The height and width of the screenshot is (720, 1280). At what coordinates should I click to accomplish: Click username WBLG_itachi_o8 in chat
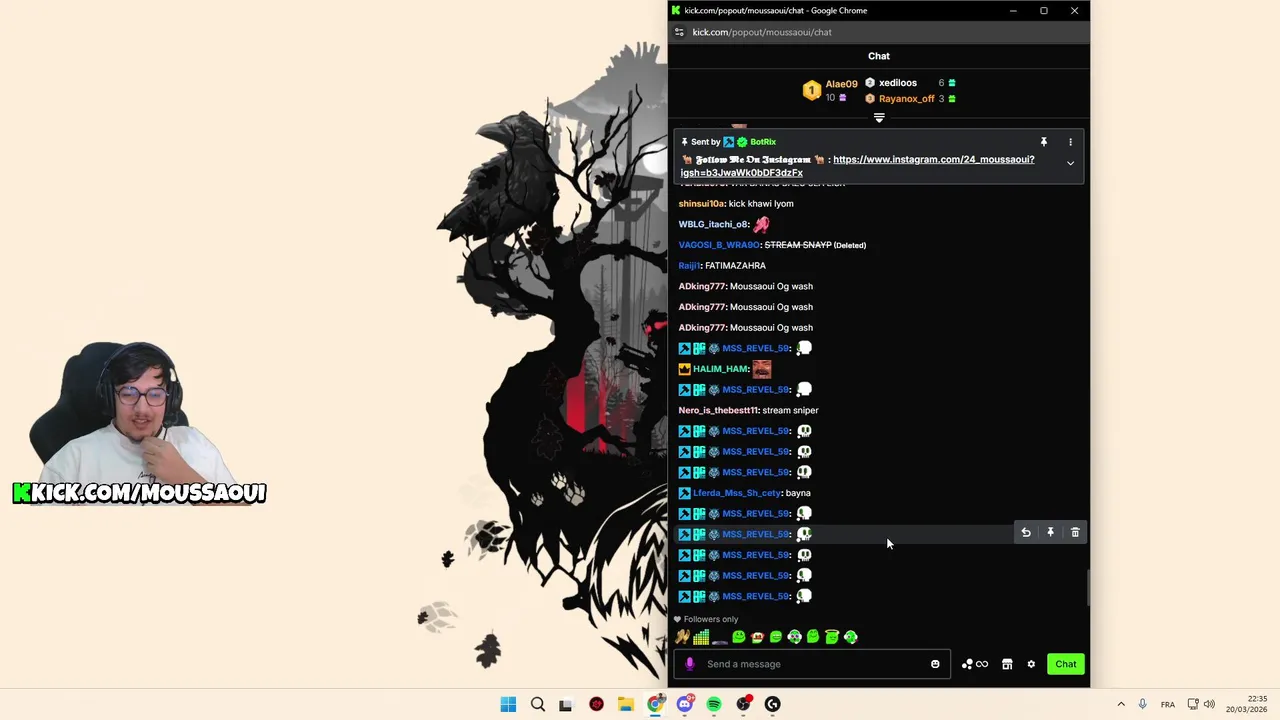[x=714, y=225]
